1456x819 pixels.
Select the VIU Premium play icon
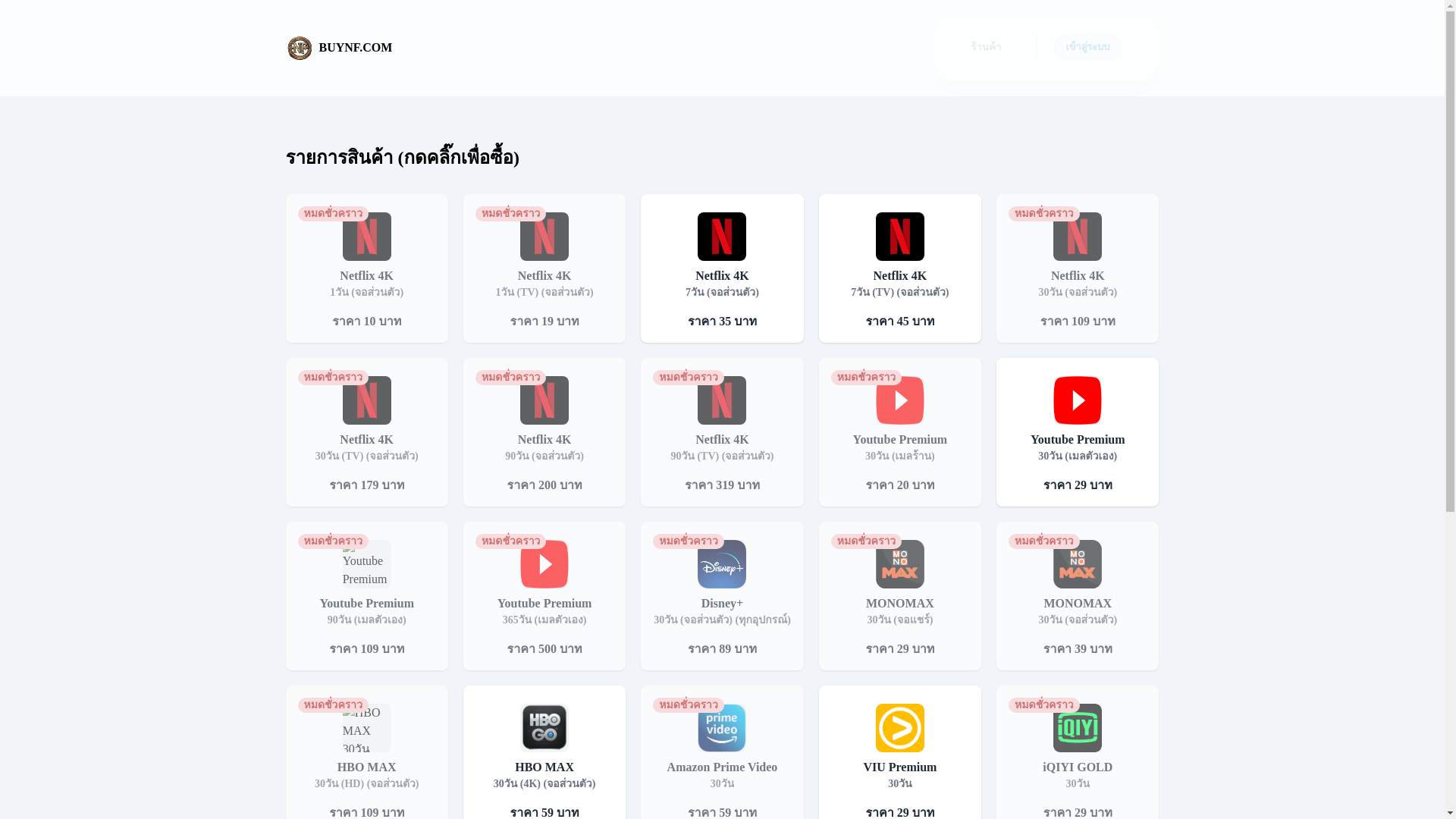coord(900,728)
